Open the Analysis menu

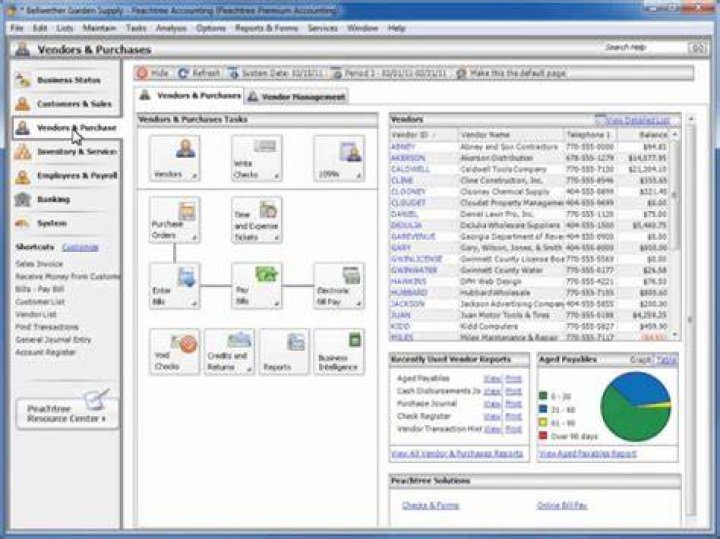(171, 28)
